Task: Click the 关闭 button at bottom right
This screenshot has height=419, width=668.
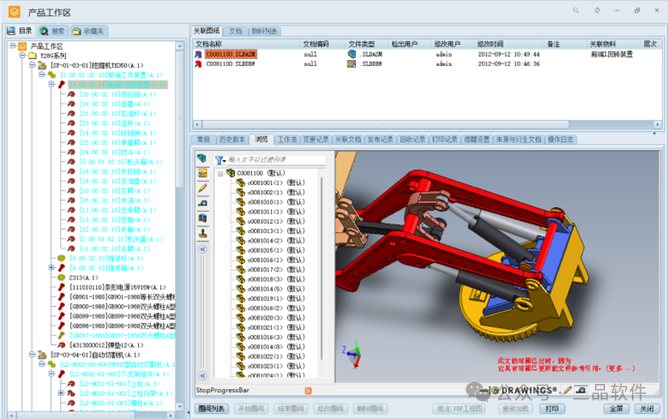Action: (x=646, y=408)
